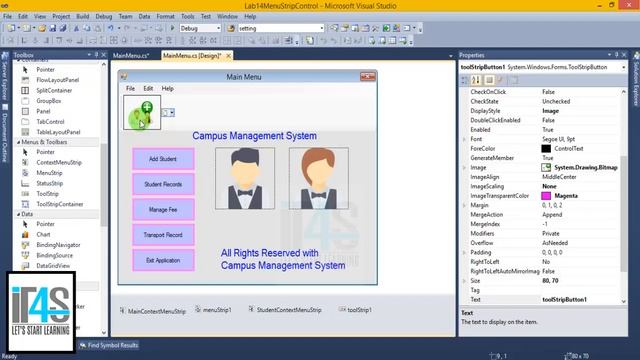
Task: Click the MainContextMenuStrip tray icon
Action: click(122, 311)
